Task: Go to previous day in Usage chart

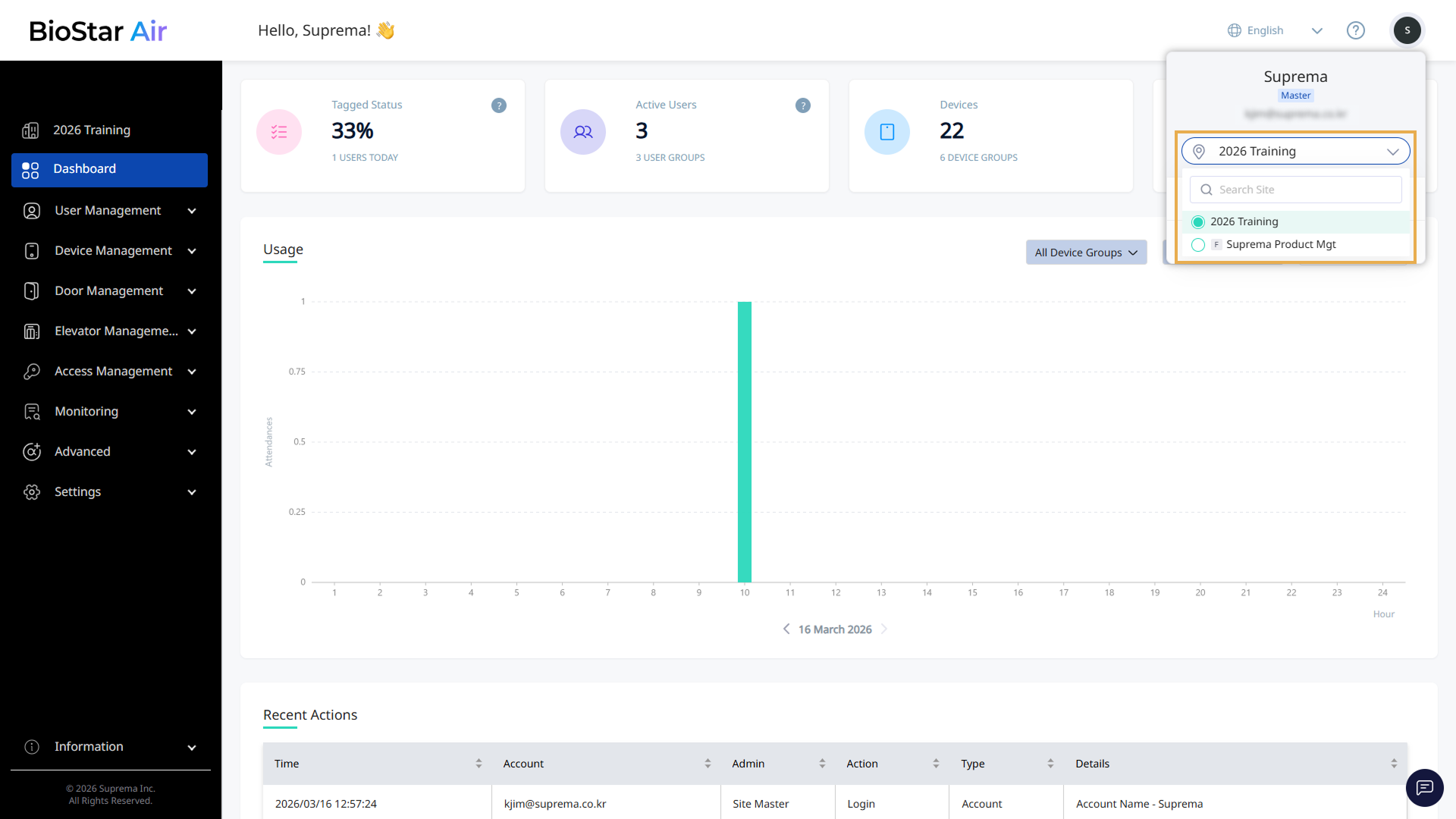Action: [x=786, y=629]
